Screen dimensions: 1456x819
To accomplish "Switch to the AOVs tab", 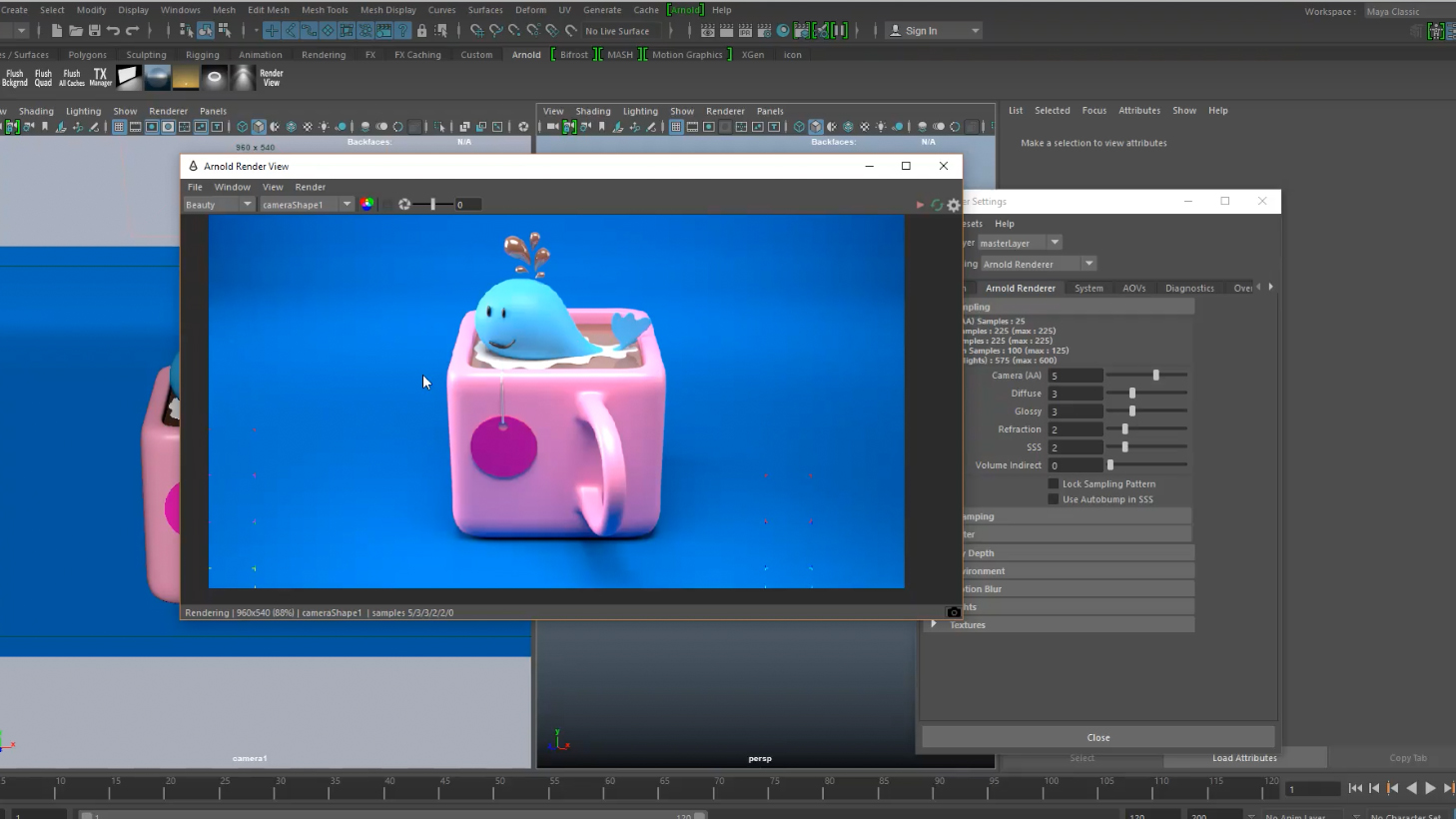I will [1133, 288].
